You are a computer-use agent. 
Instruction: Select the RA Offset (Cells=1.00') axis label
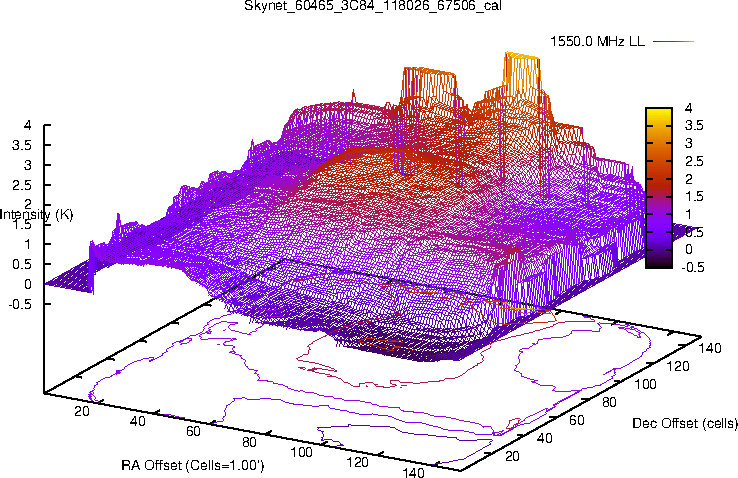pos(193,465)
